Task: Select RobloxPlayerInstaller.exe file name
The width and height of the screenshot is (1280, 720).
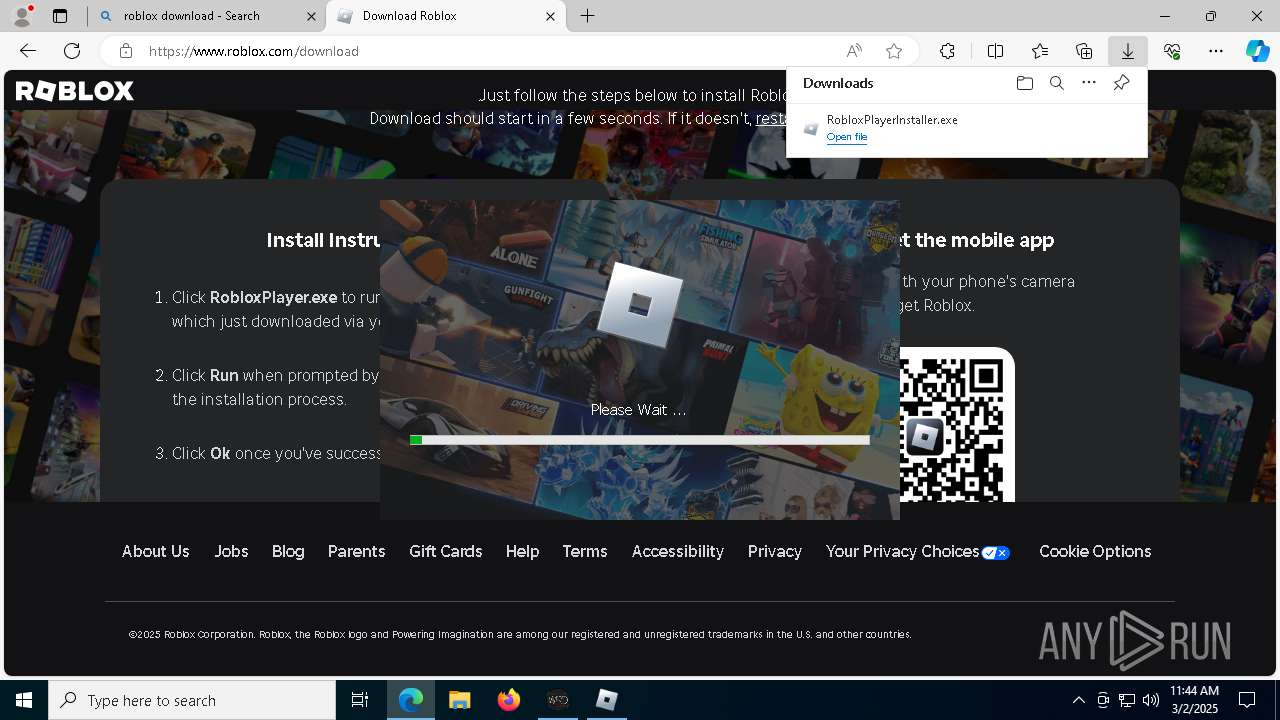Action: coord(892,120)
